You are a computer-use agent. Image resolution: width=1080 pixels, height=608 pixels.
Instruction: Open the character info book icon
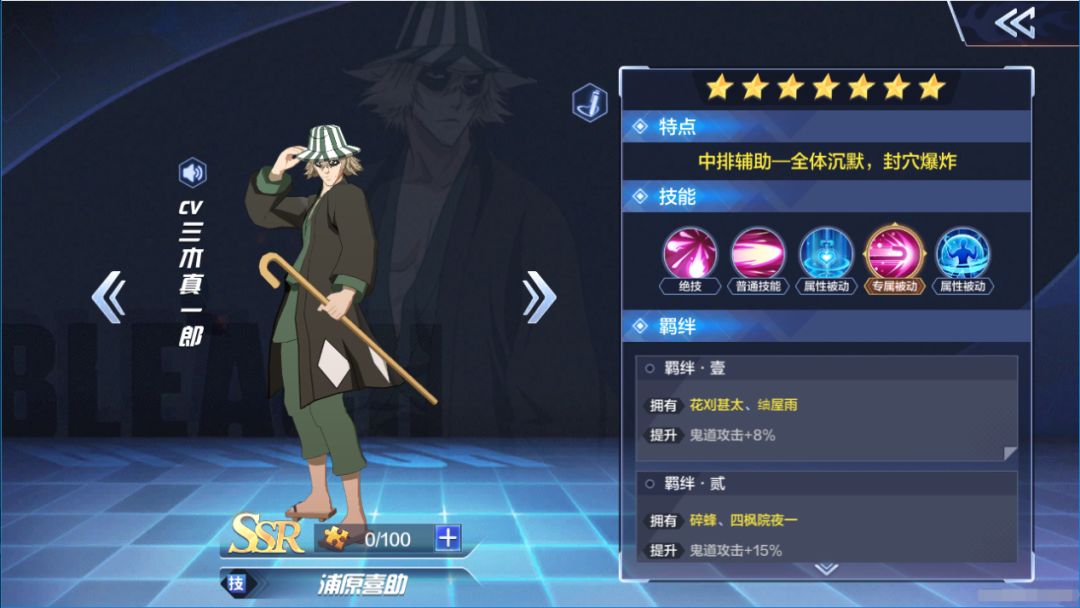[x=590, y=103]
